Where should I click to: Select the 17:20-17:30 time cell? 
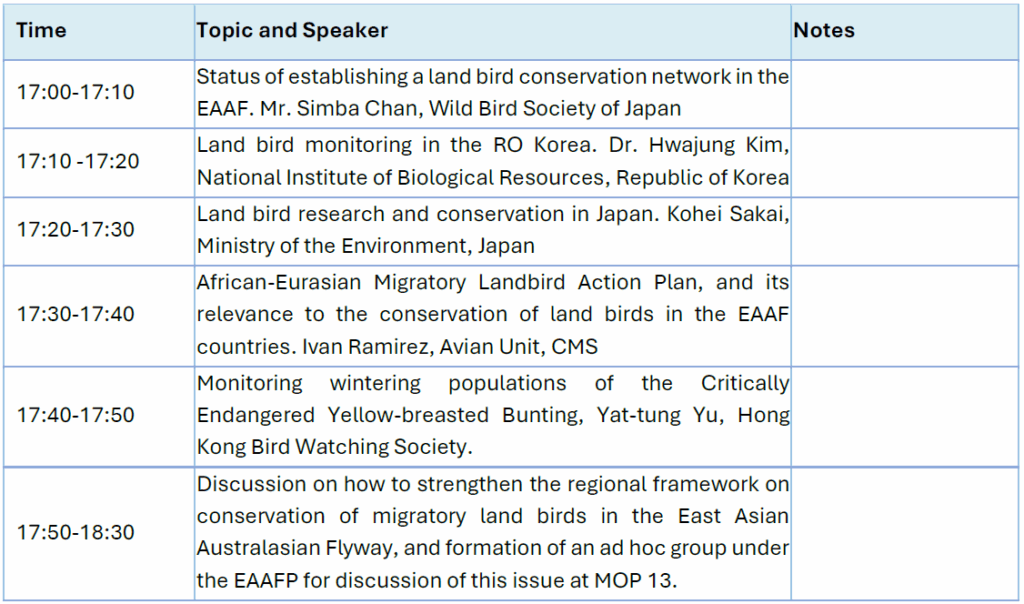pos(75,230)
